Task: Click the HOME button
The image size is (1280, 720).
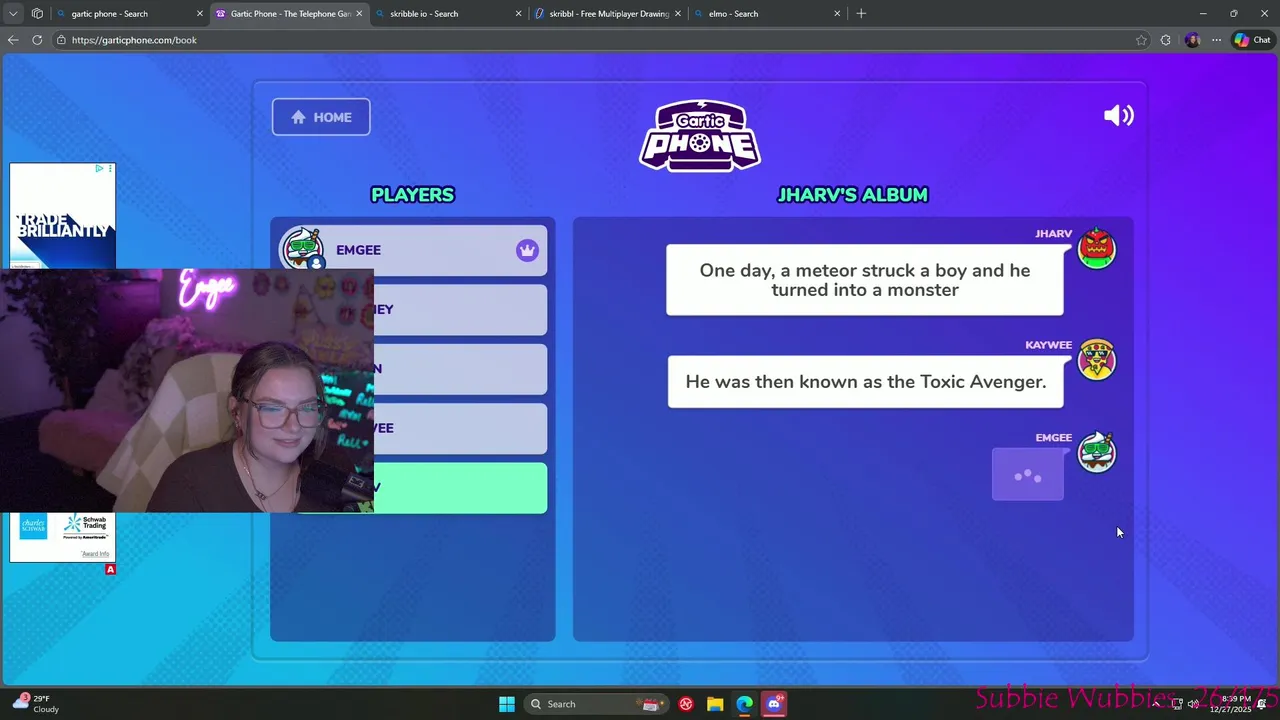Action: (321, 117)
